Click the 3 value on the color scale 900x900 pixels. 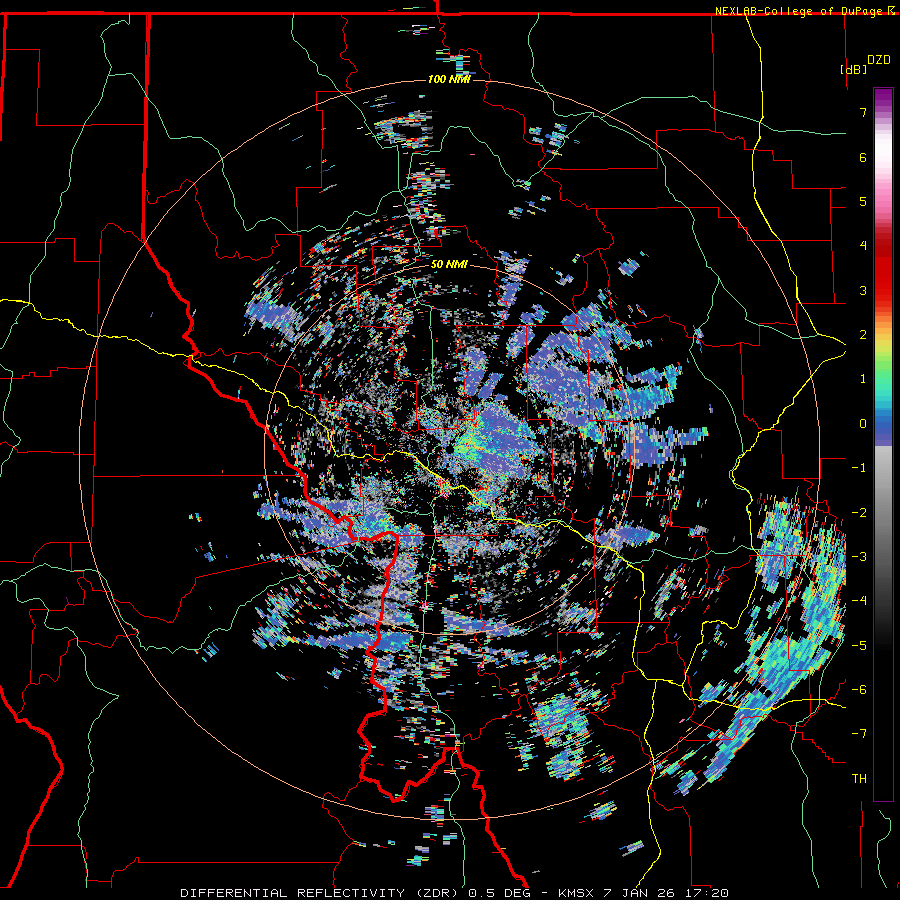pyautogui.click(x=863, y=290)
